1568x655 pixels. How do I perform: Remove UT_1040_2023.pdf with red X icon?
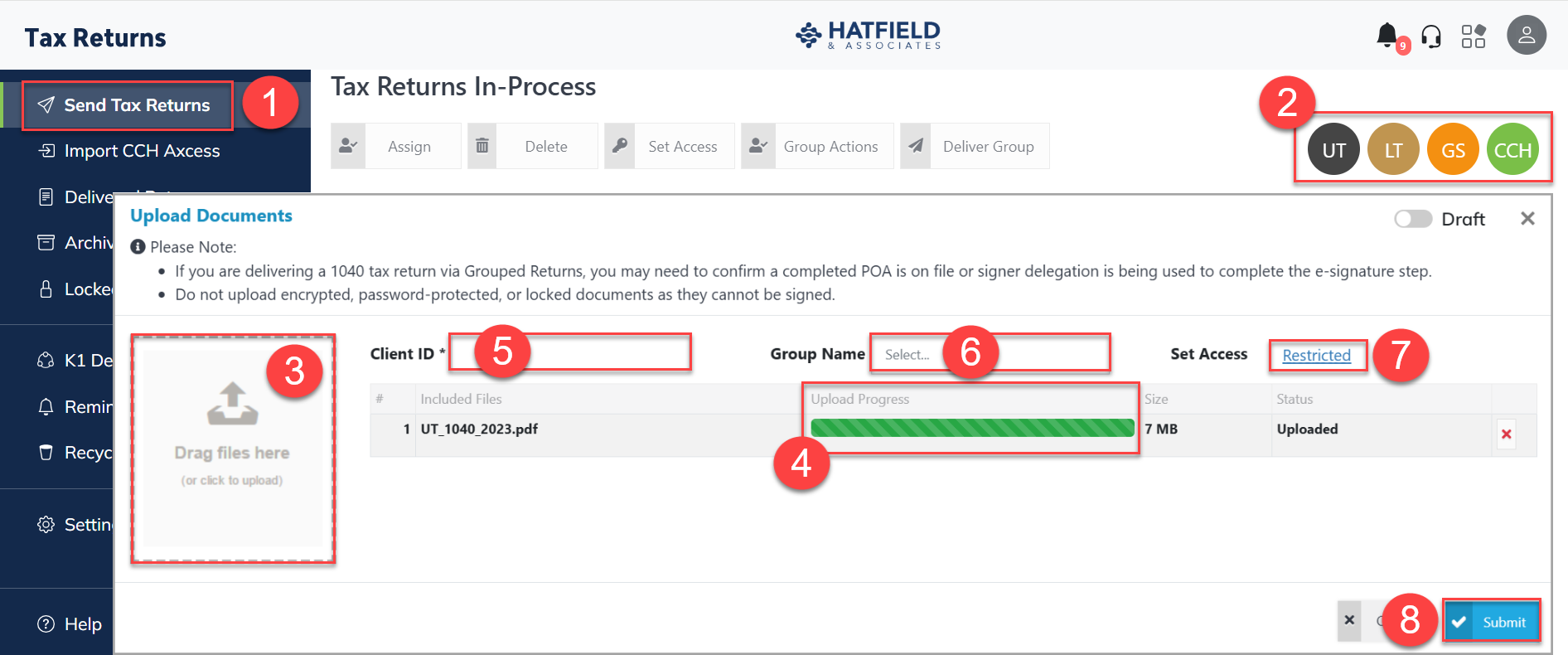tap(1506, 434)
